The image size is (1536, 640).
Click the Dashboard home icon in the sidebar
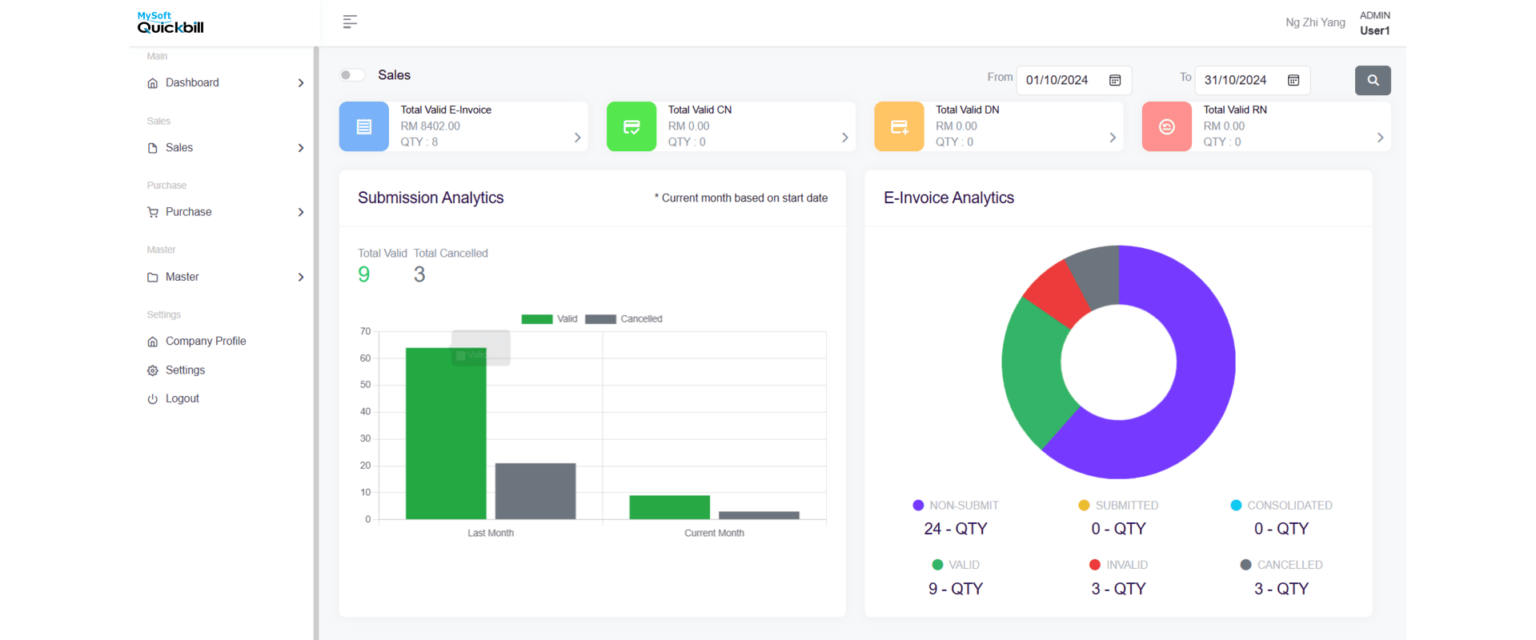tap(153, 83)
